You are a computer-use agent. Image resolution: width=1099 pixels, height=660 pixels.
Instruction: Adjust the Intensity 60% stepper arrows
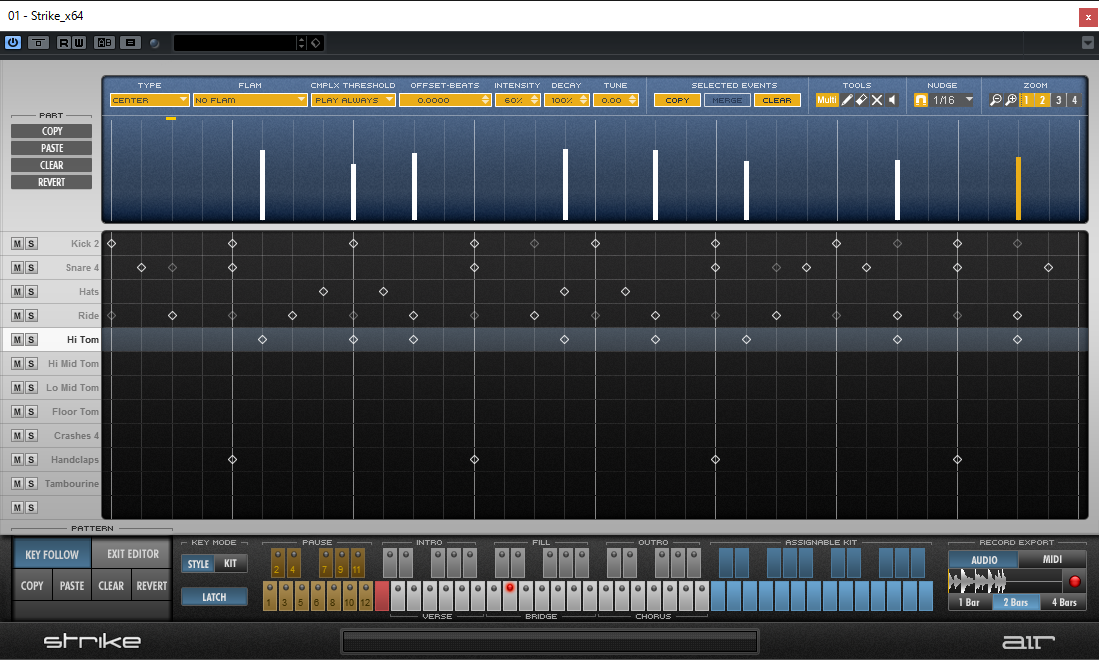(x=535, y=100)
